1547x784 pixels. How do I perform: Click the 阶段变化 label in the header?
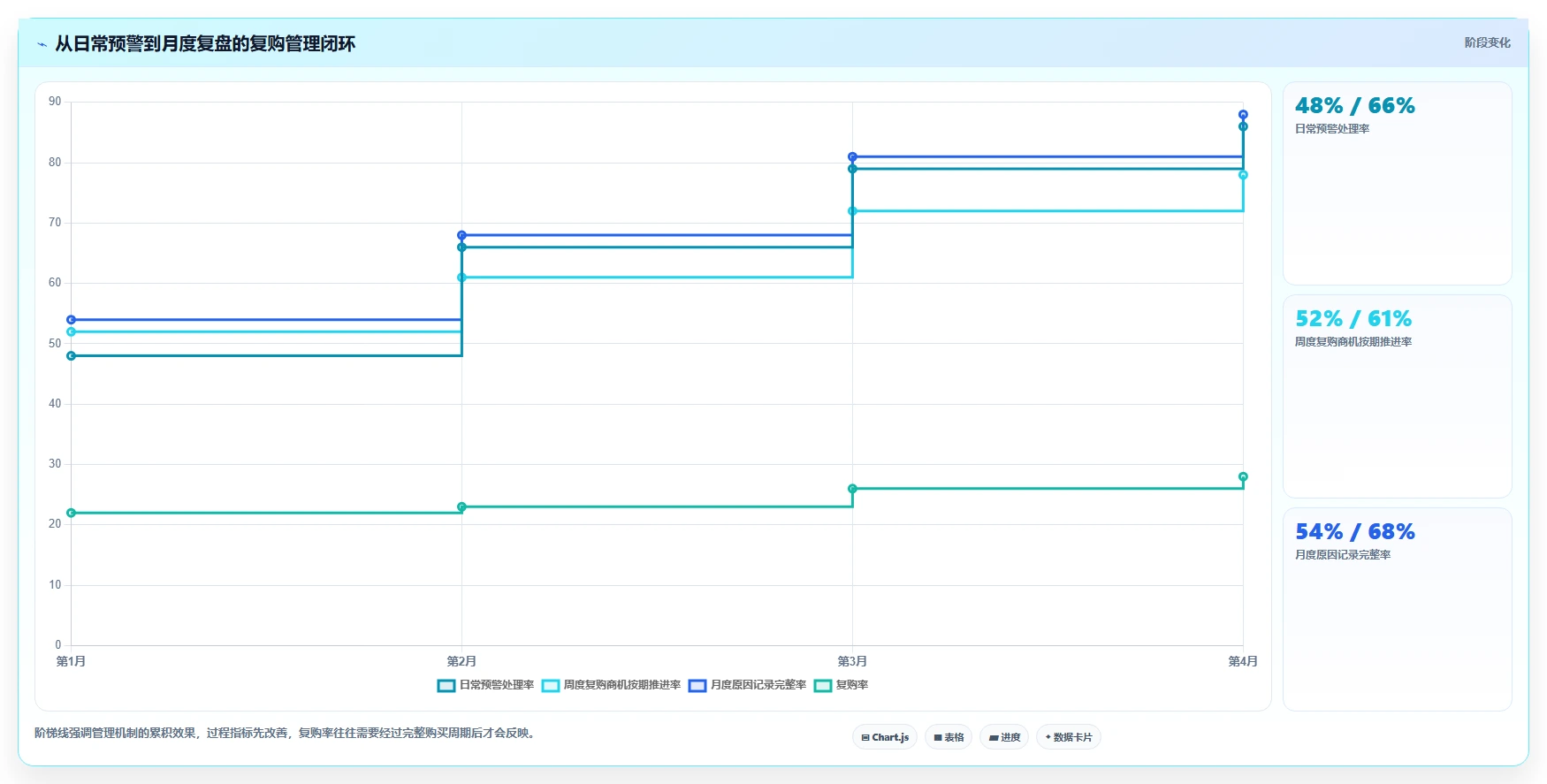[1487, 42]
